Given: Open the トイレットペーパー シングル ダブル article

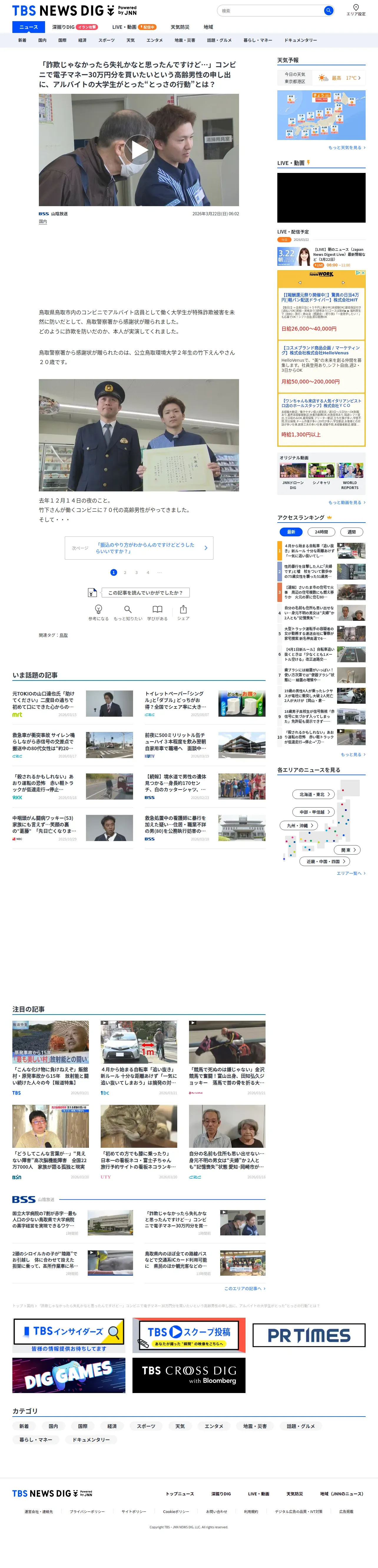Looking at the screenshot, I should 205,704.
